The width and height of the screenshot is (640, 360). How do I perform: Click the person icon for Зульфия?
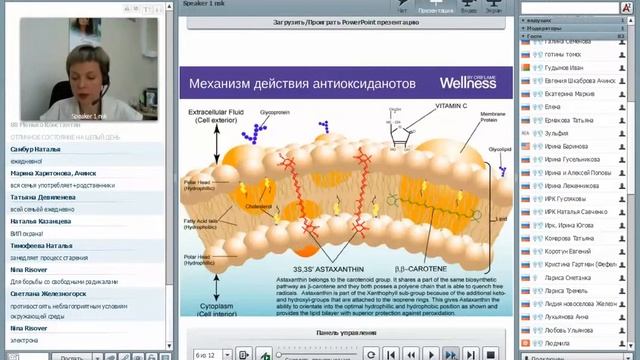(x=622, y=133)
